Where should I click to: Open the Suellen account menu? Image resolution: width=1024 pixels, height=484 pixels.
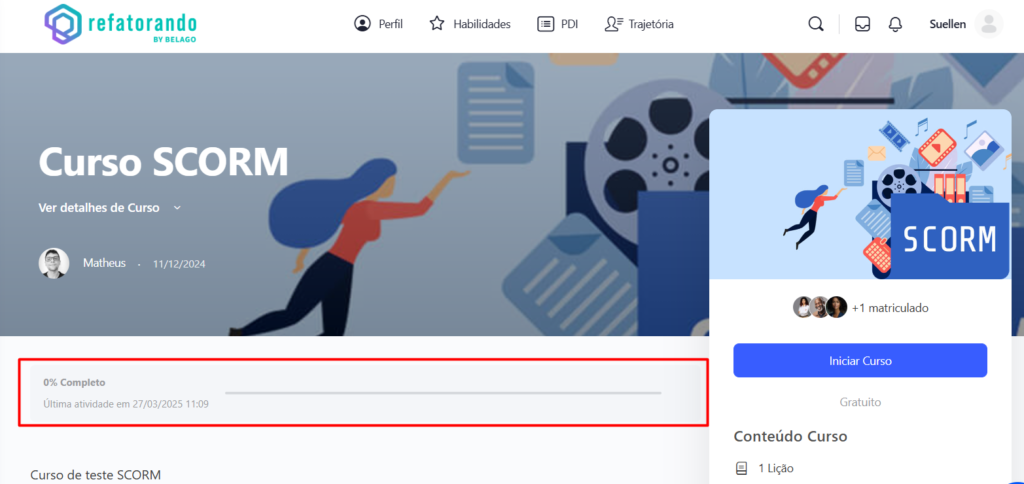[x=947, y=24]
